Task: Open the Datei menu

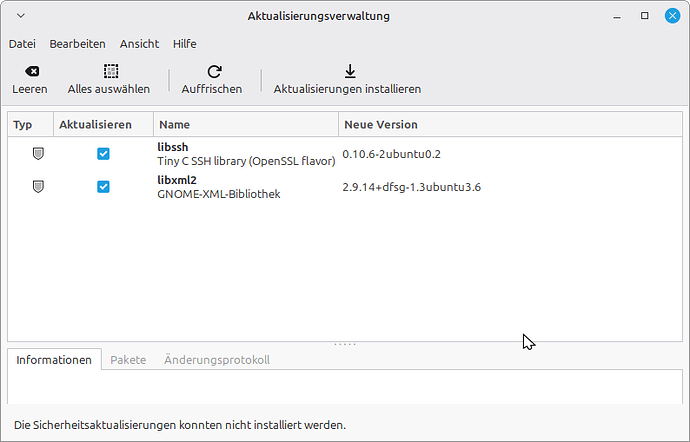Action: click(22, 44)
